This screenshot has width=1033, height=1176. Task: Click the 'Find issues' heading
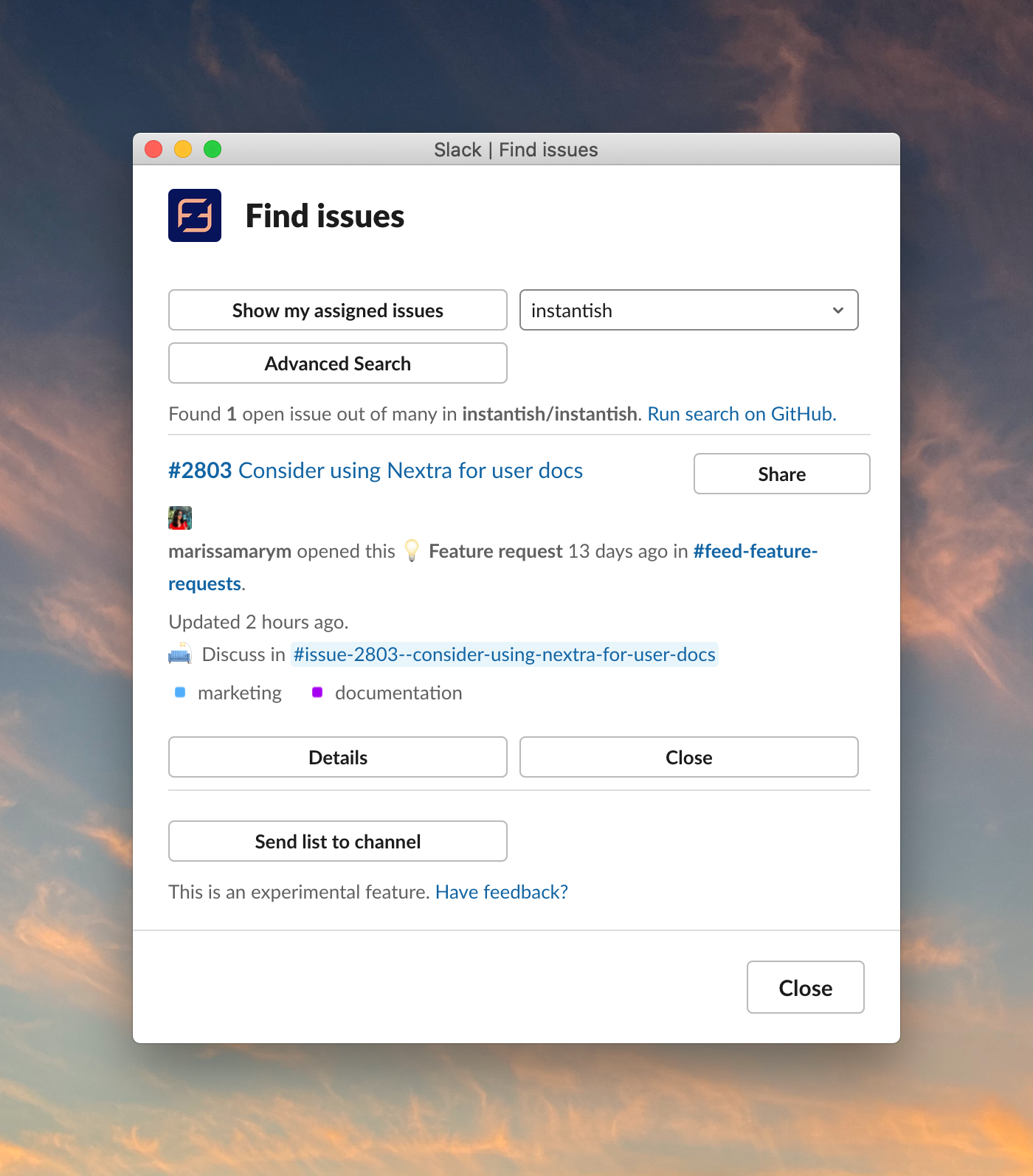[x=325, y=216]
